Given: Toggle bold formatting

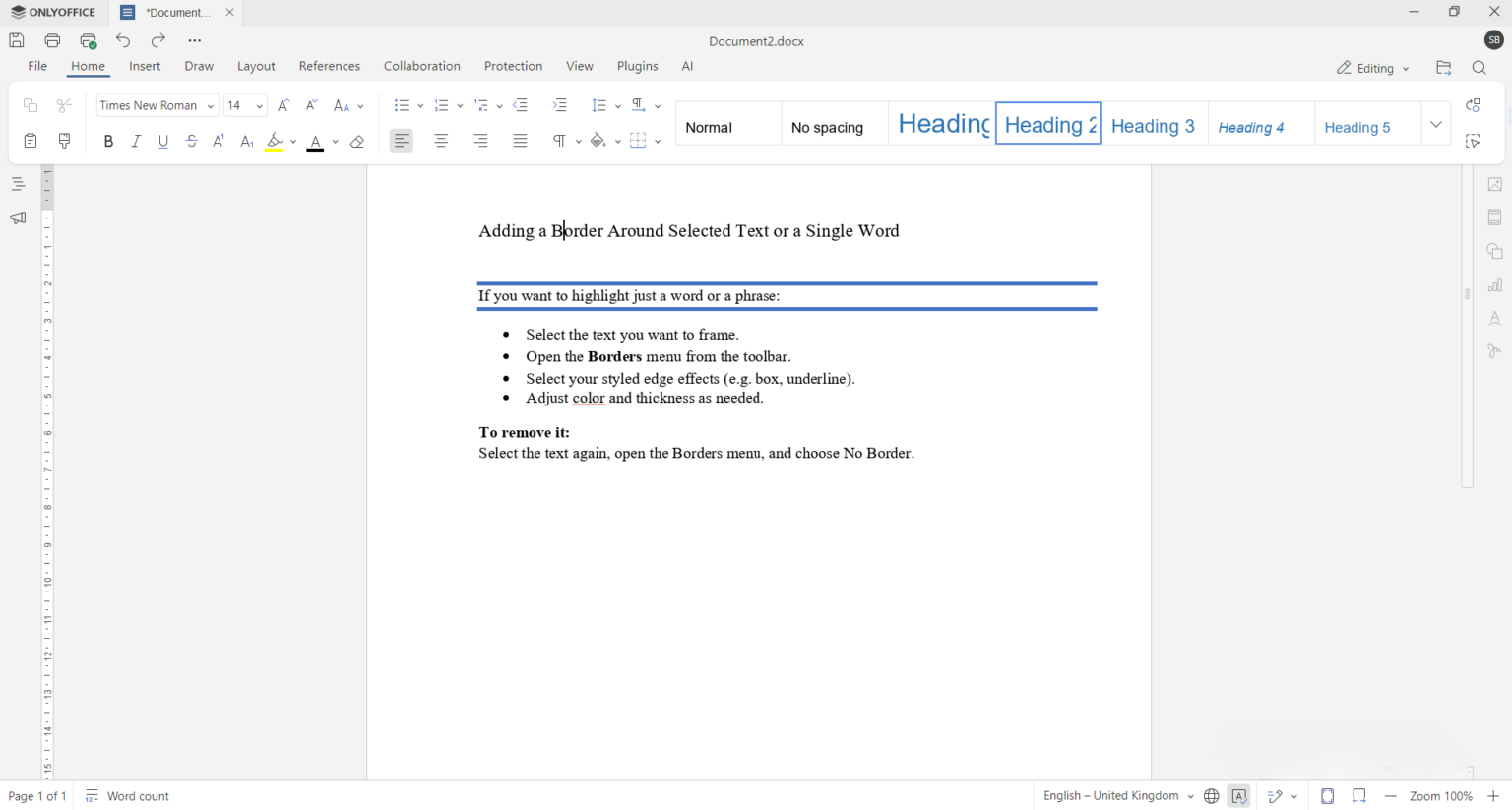Looking at the screenshot, I should (108, 141).
